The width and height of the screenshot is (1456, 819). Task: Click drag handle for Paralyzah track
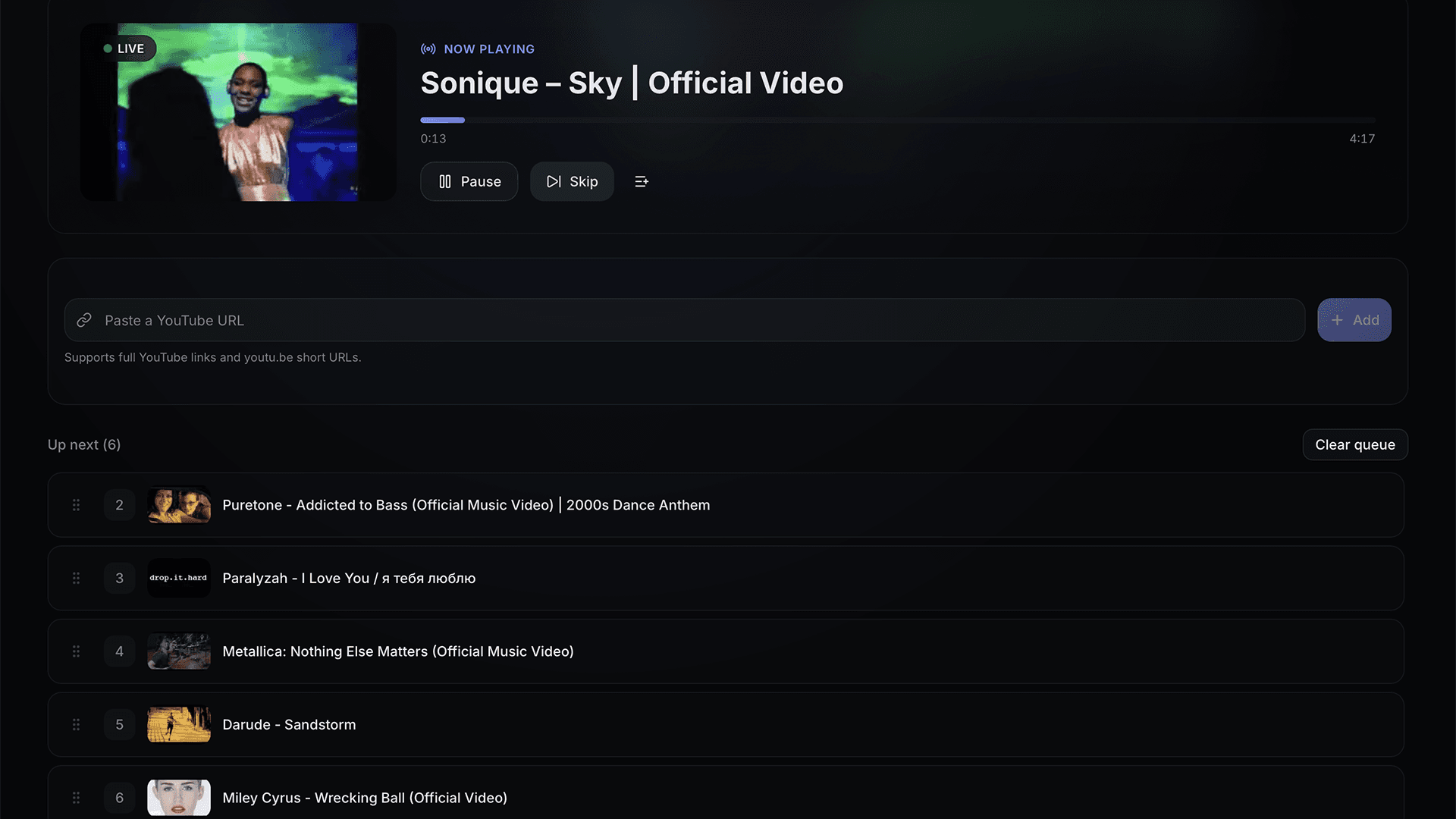[76, 579]
